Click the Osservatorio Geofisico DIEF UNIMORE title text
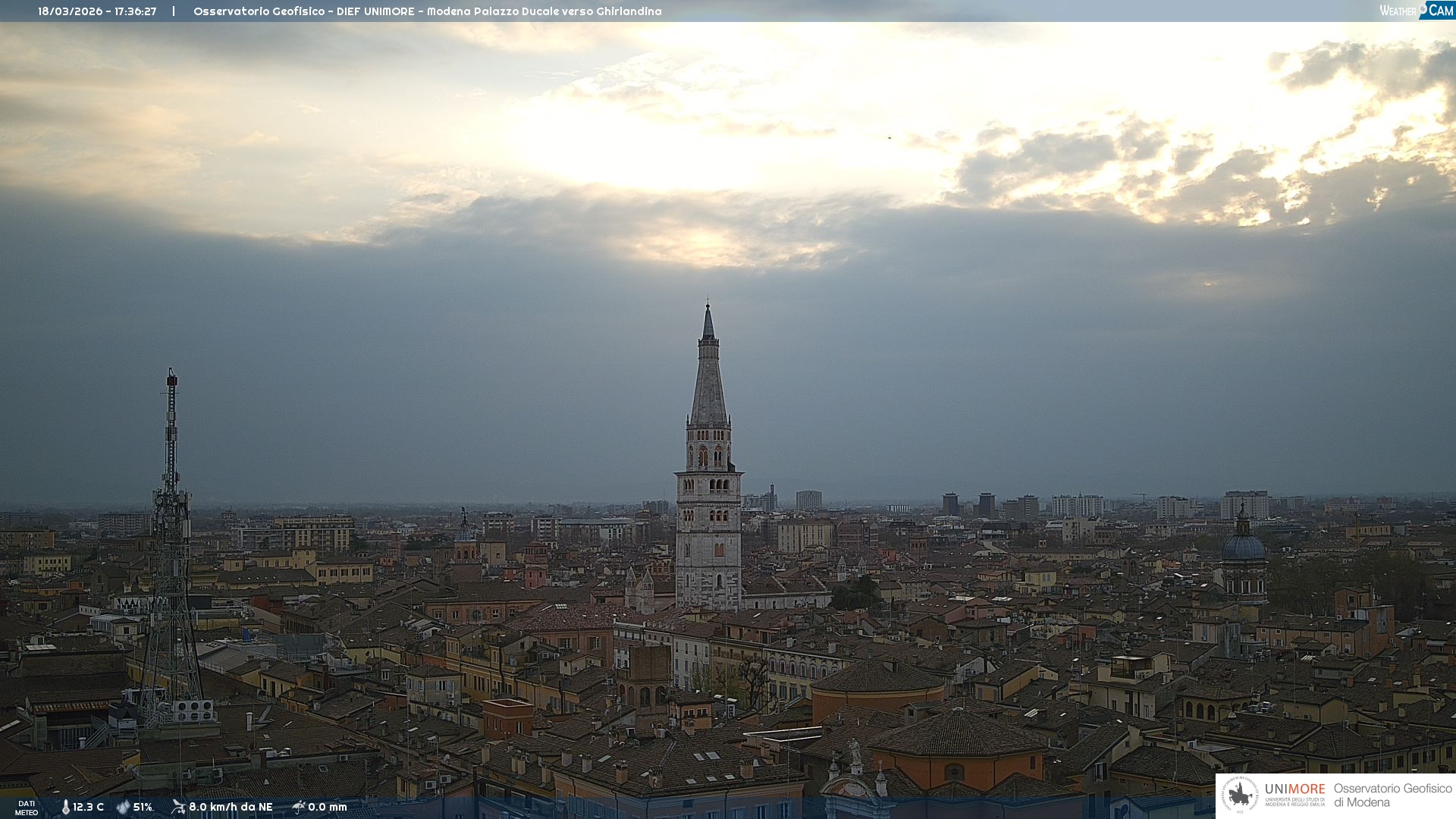1456x819 pixels. pyautogui.click(x=427, y=11)
